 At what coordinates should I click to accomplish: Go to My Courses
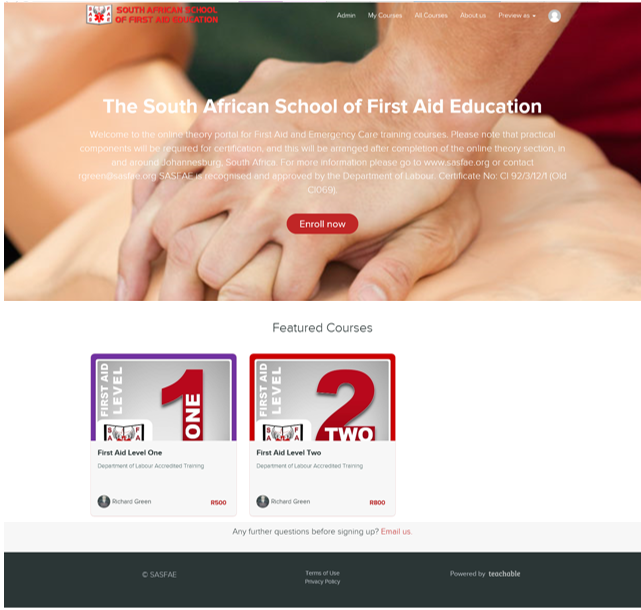click(x=385, y=16)
